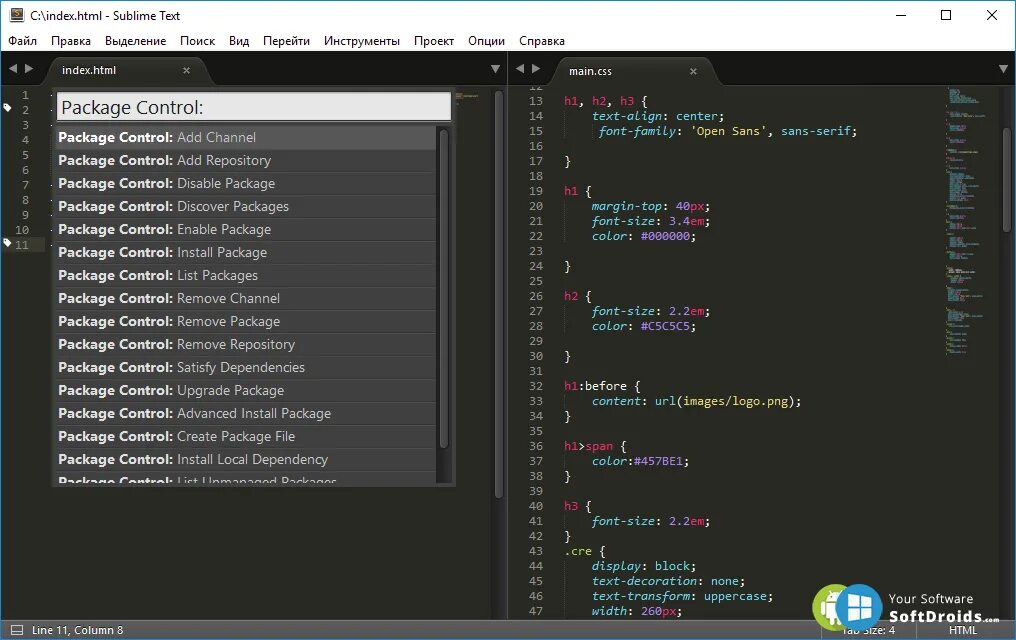1016x640 pixels.
Task: Minimize the Sublime Text window
Action: pyautogui.click(x=901, y=15)
